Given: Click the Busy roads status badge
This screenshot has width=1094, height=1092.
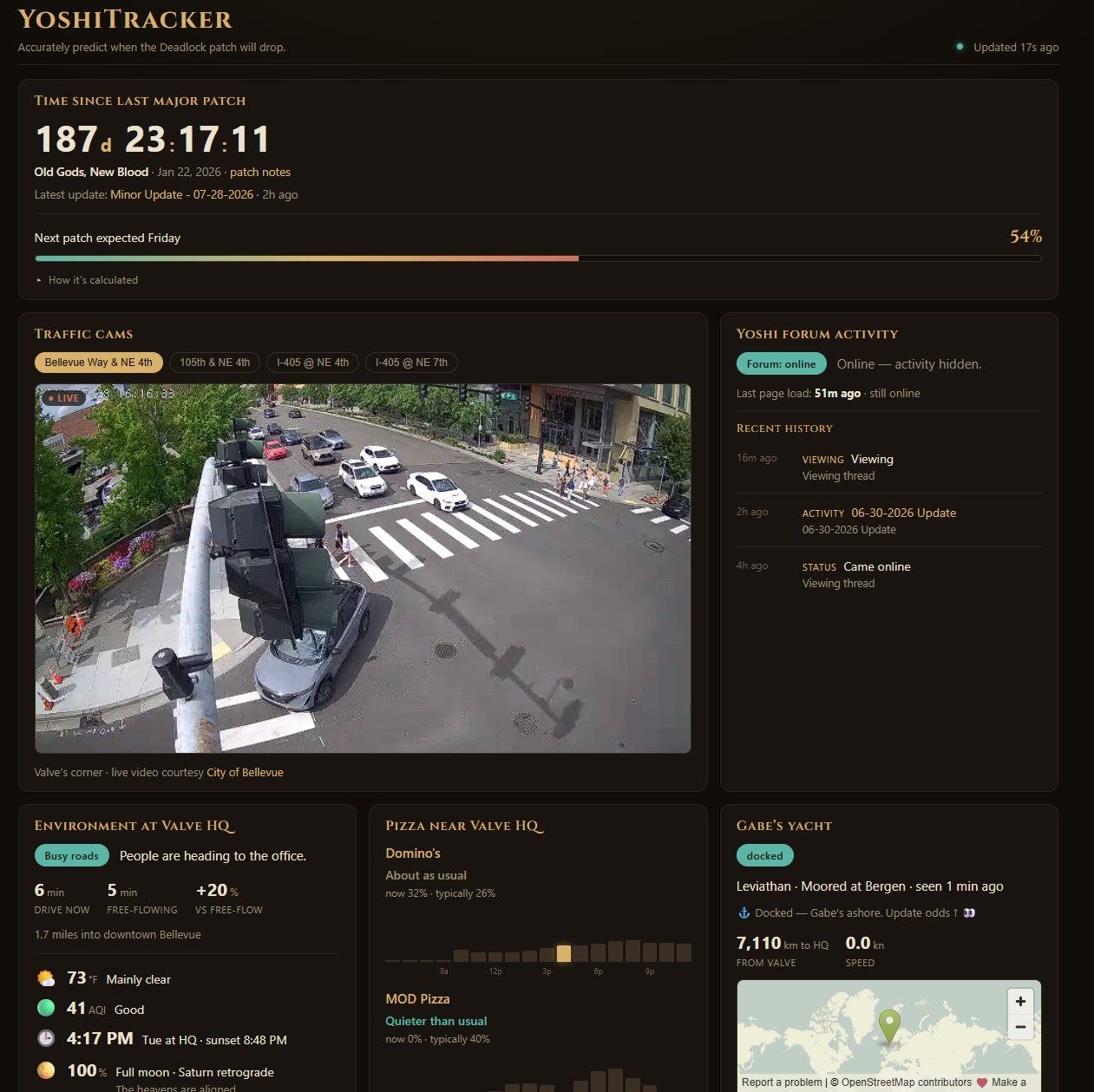Looking at the screenshot, I should coord(72,856).
